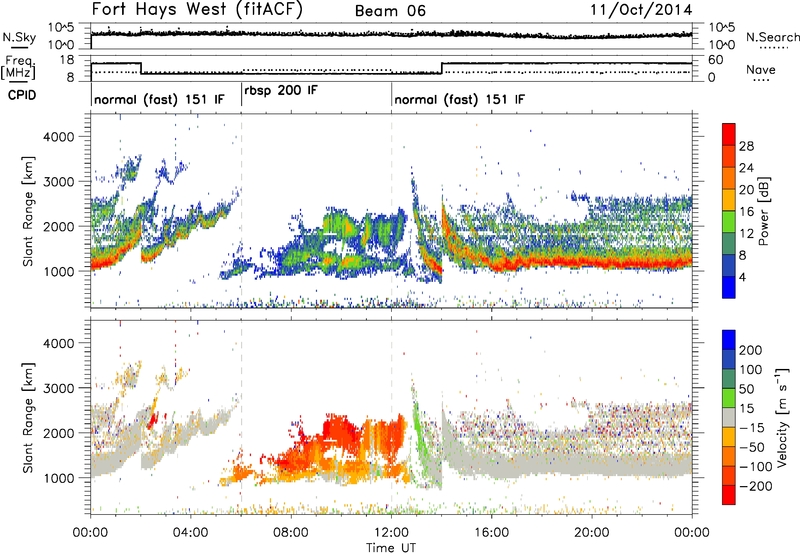800x554 pixels.
Task: Click 'normal (fast) 151 IF' label following rbsp
Action: click(459, 99)
